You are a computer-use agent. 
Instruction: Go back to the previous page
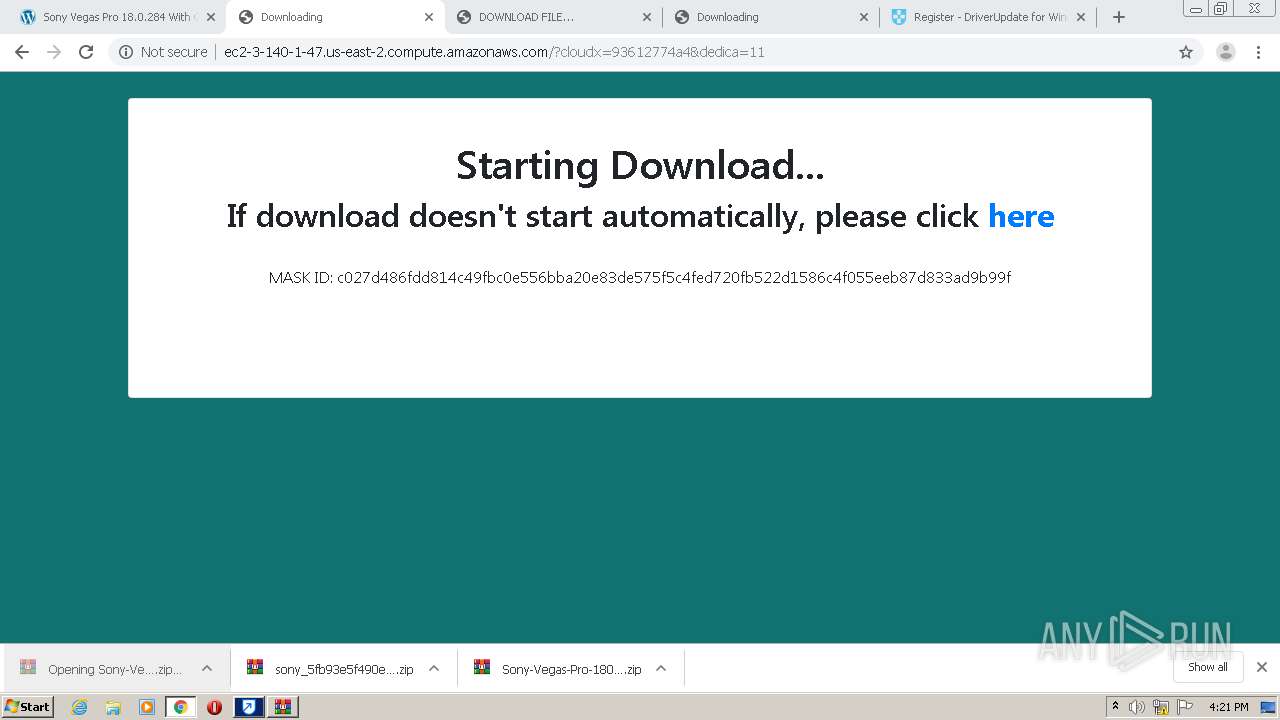(22, 52)
